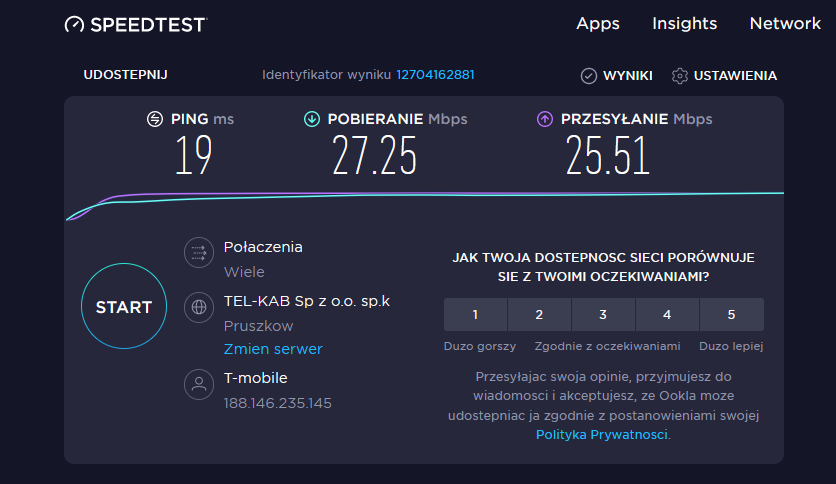This screenshot has width=836, height=484.
Task: Start a new test with START button
Action: [124, 306]
